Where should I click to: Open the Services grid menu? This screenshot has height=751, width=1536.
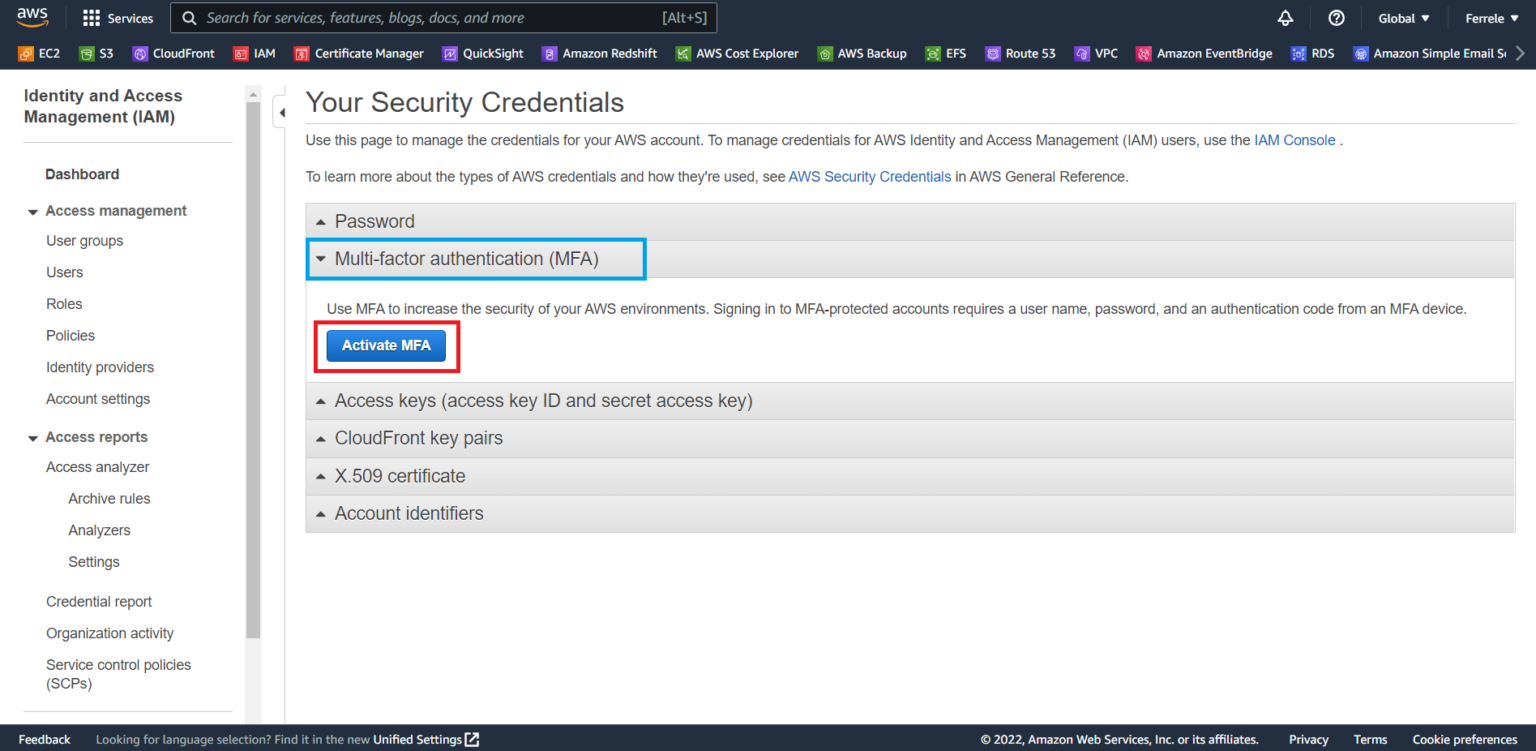[x=117, y=17]
